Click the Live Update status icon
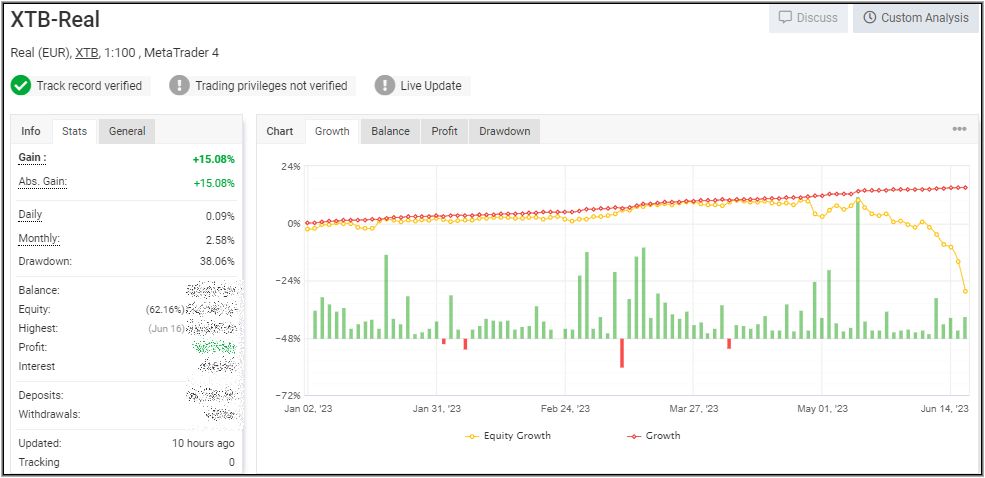The image size is (985, 478). coord(385,86)
